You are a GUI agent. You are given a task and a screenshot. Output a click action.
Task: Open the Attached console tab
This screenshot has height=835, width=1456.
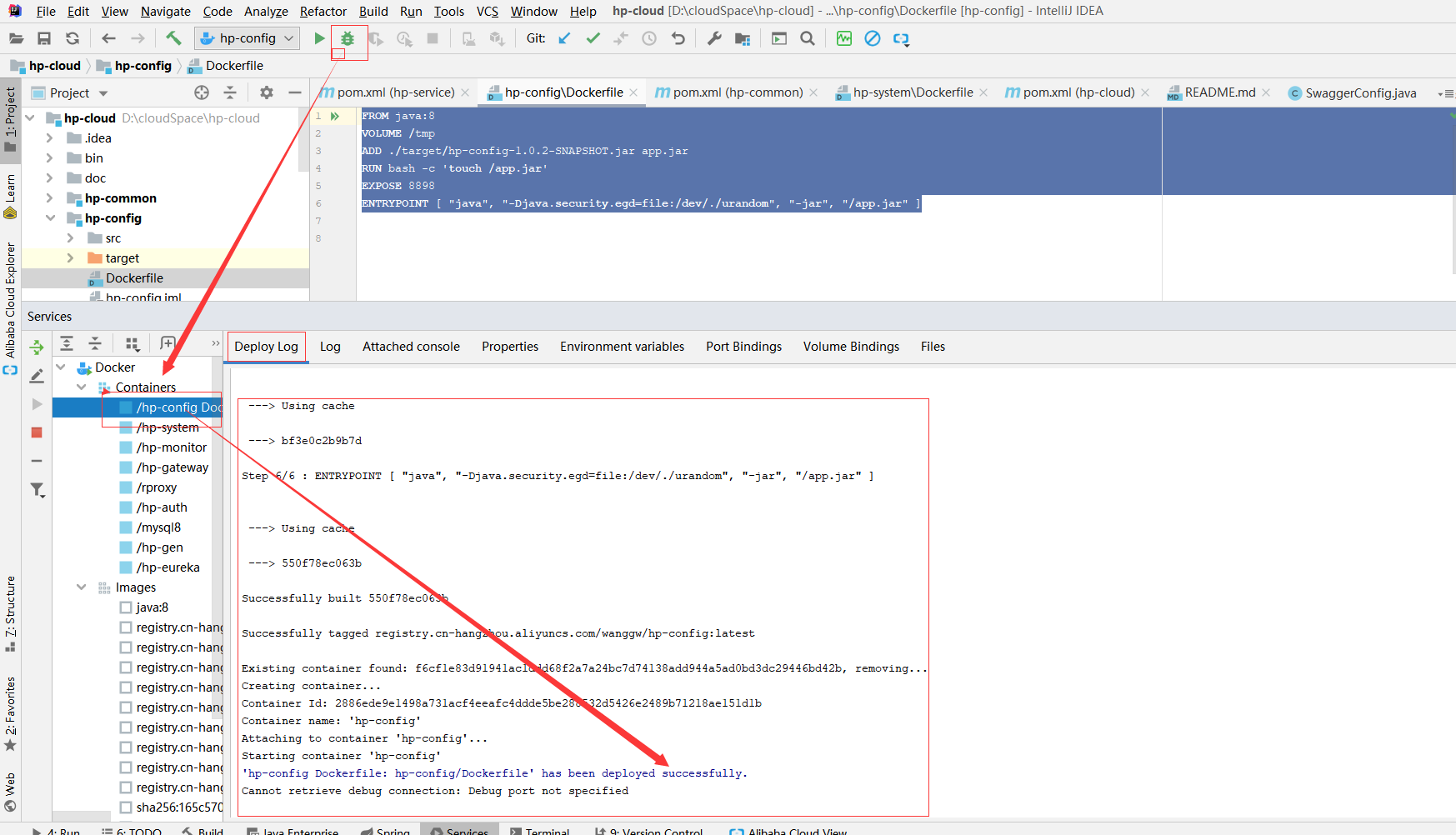pos(411,347)
